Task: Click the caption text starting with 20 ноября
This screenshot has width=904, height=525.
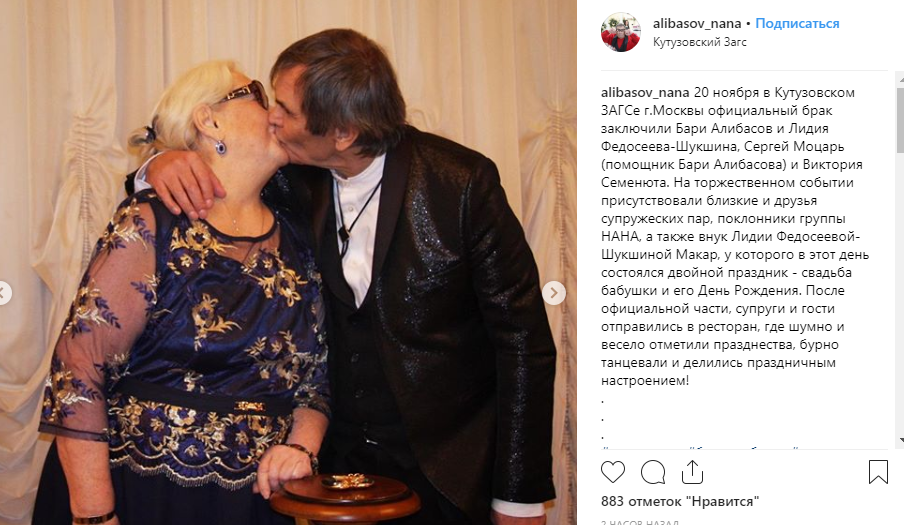Action: click(x=734, y=236)
